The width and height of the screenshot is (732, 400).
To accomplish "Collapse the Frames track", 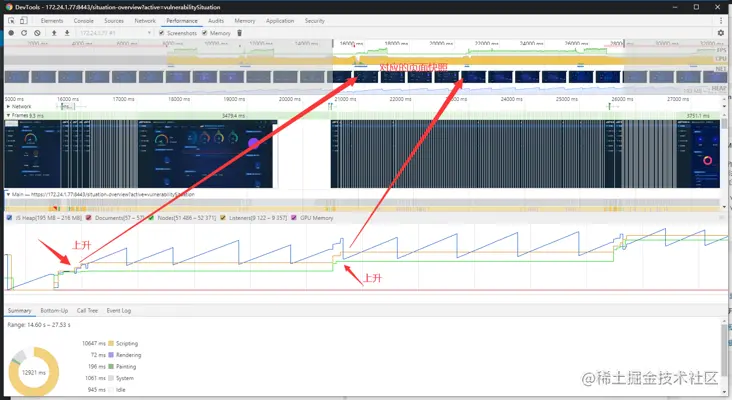I will point(8,115).
